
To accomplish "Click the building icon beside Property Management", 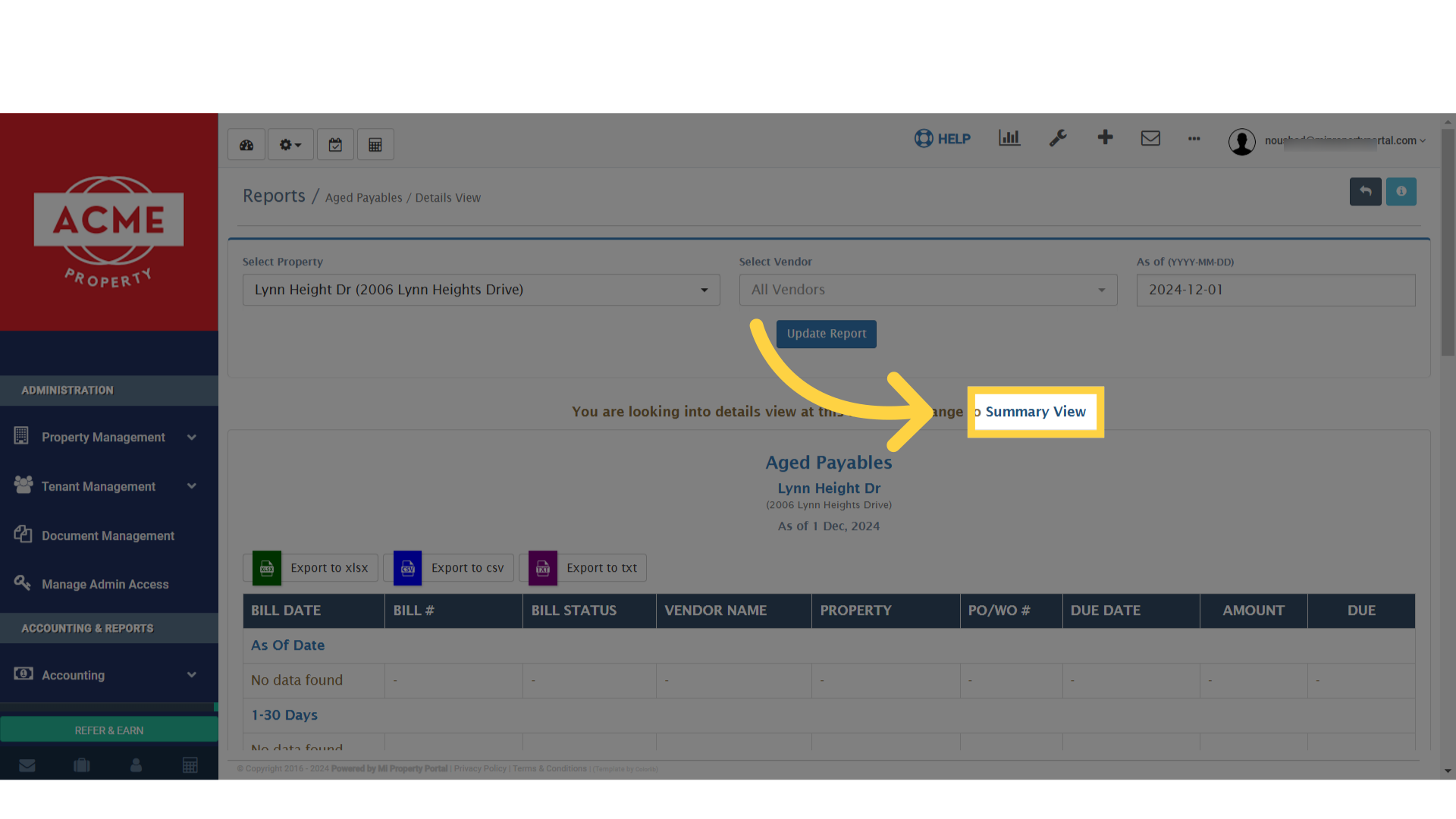I will [21, 435].
